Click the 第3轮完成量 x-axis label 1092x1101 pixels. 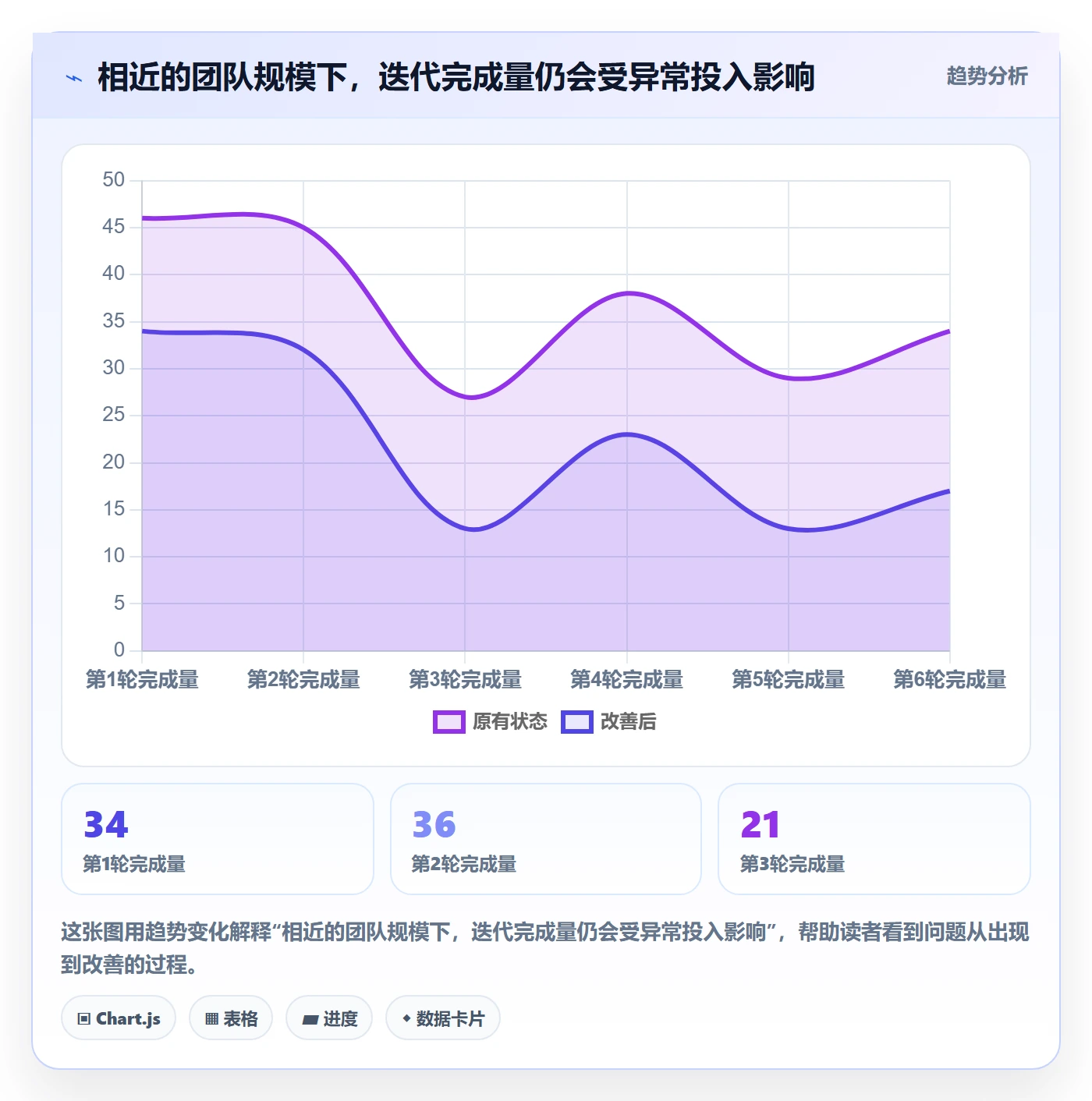(466, 680)
